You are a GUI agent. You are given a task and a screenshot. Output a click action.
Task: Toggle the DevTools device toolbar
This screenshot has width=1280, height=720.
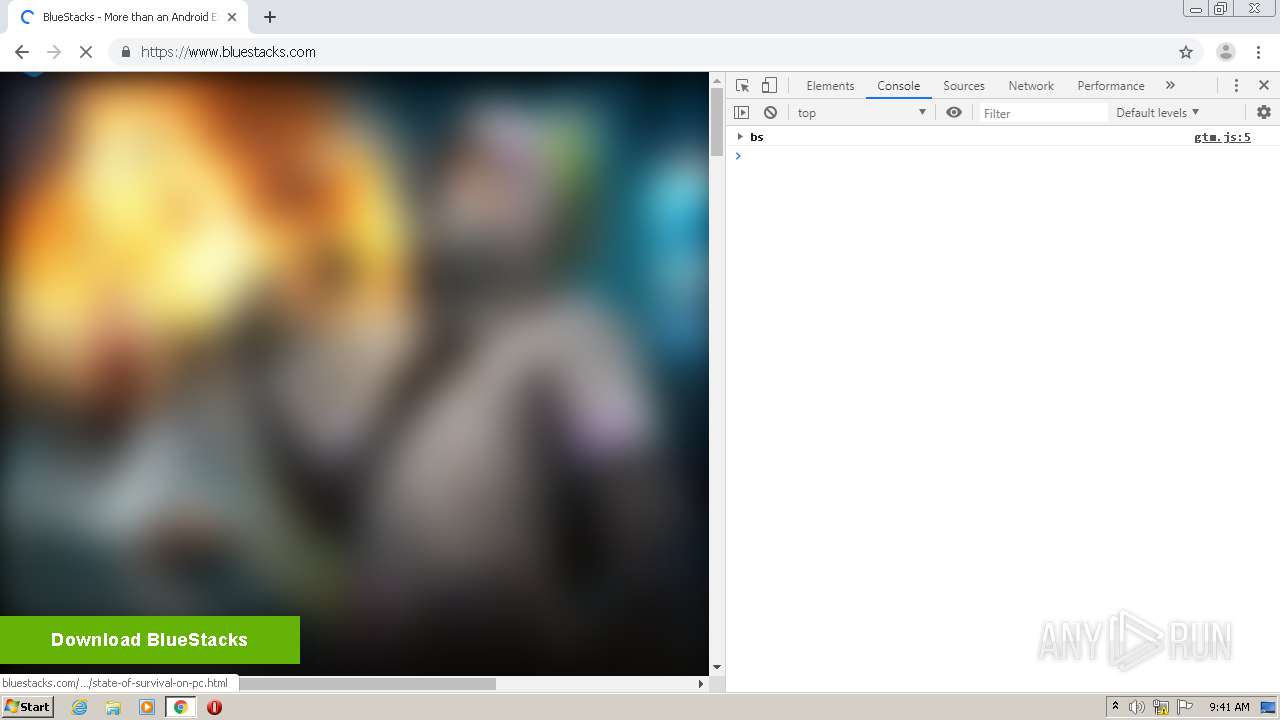(x=769, y=85)
